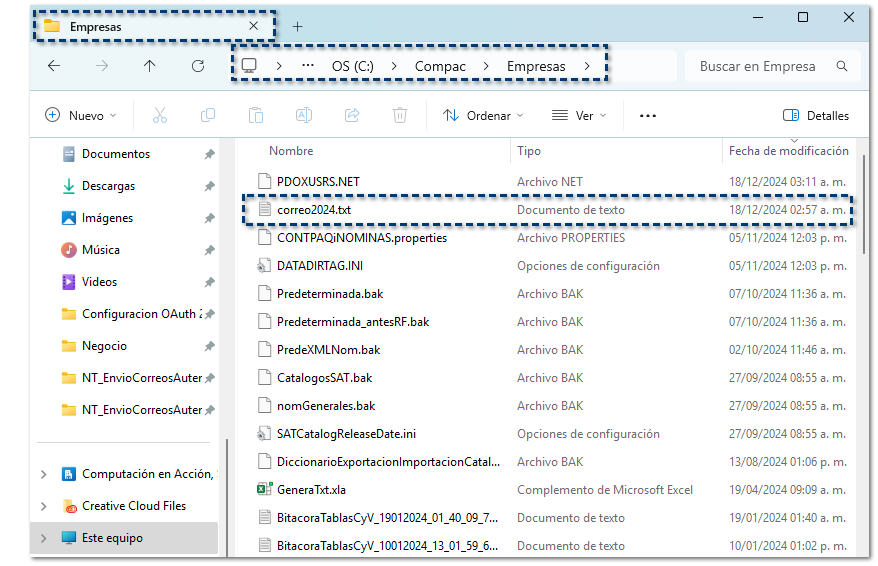The width and height of the screenshot is (878, 566).
Task: Click the Copy icon in toolbar
Action: 208,116
